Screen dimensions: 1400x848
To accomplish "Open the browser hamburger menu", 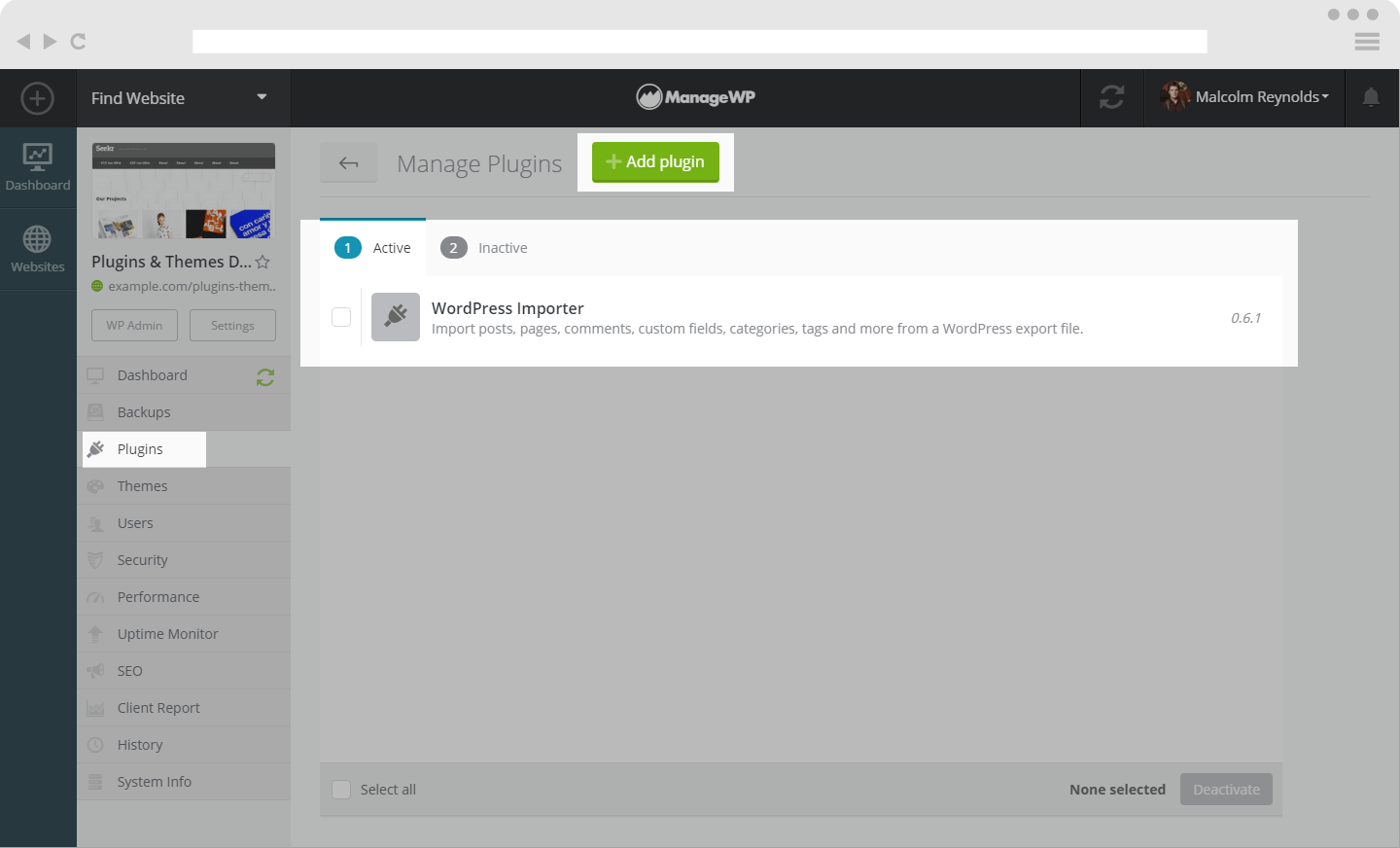I will pos(1367,41).
